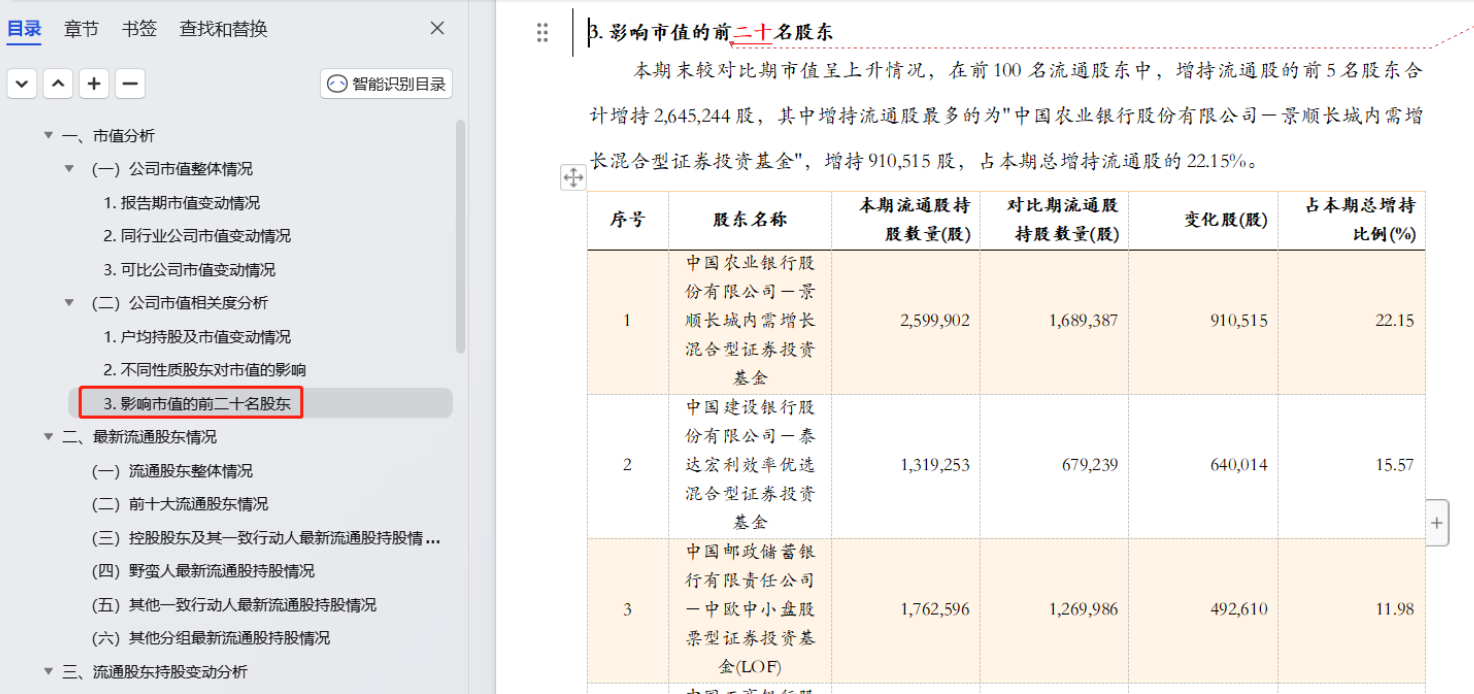The height and width of the screenshot is (694, 1474).
Task: Collapse the 一、市值分析 tree node
Action: (x=48, y=135)
